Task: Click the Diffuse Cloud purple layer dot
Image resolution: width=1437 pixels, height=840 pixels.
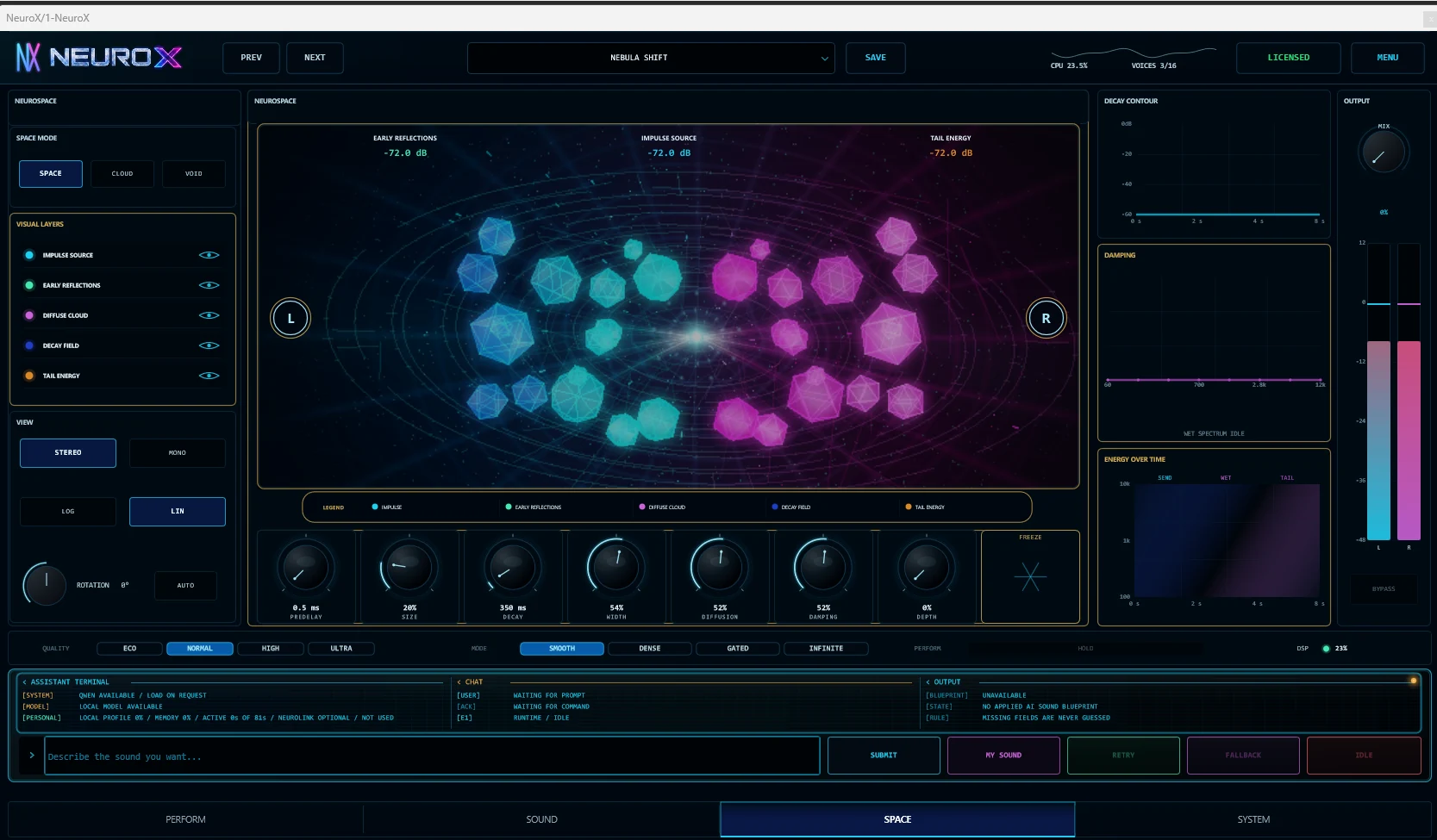Action: pyautogui.click(x=29, y=315)
